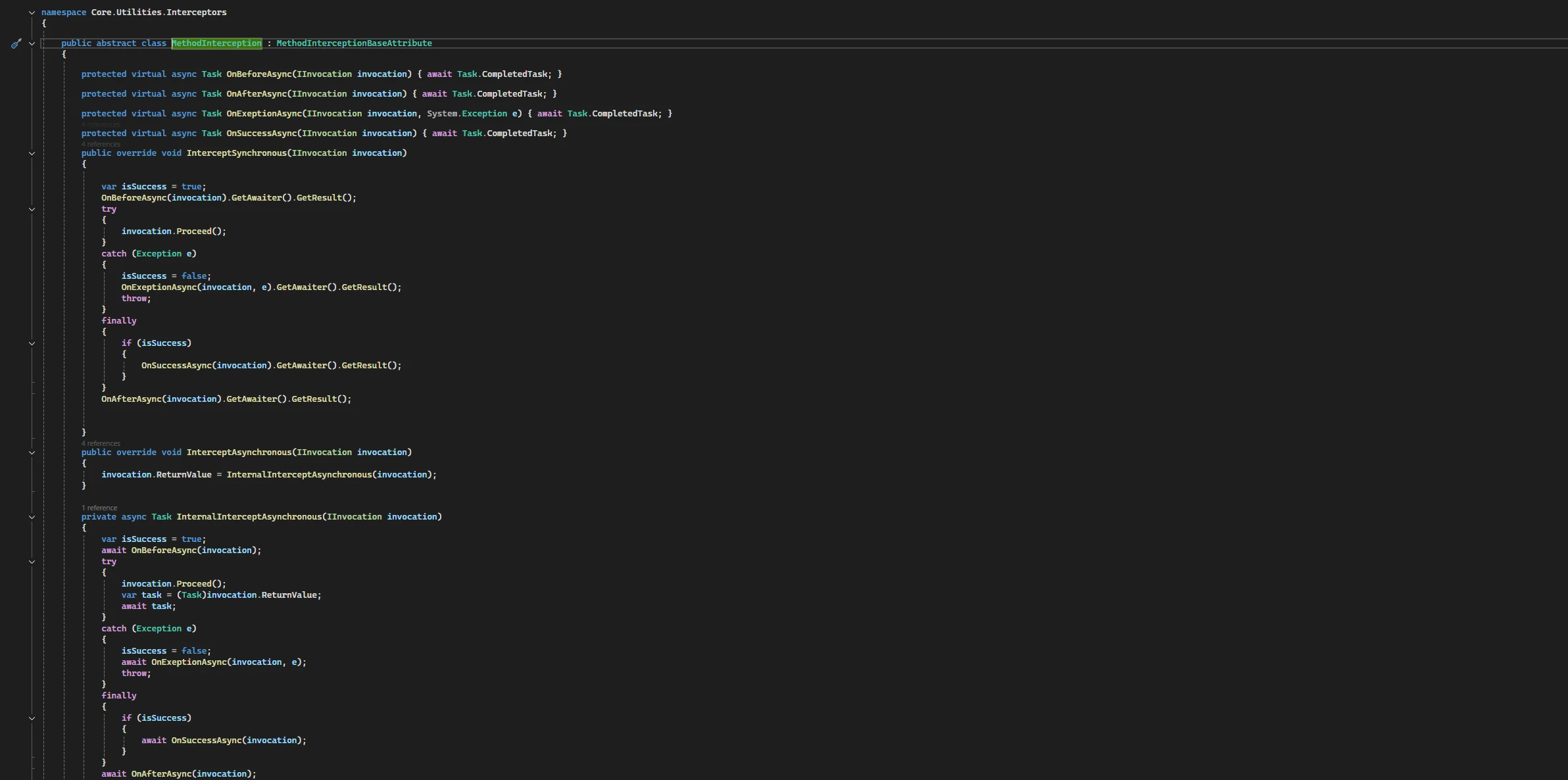Collapse the InterceptSynchronous method
The image size is (1568, 780).
click(32, 153)
